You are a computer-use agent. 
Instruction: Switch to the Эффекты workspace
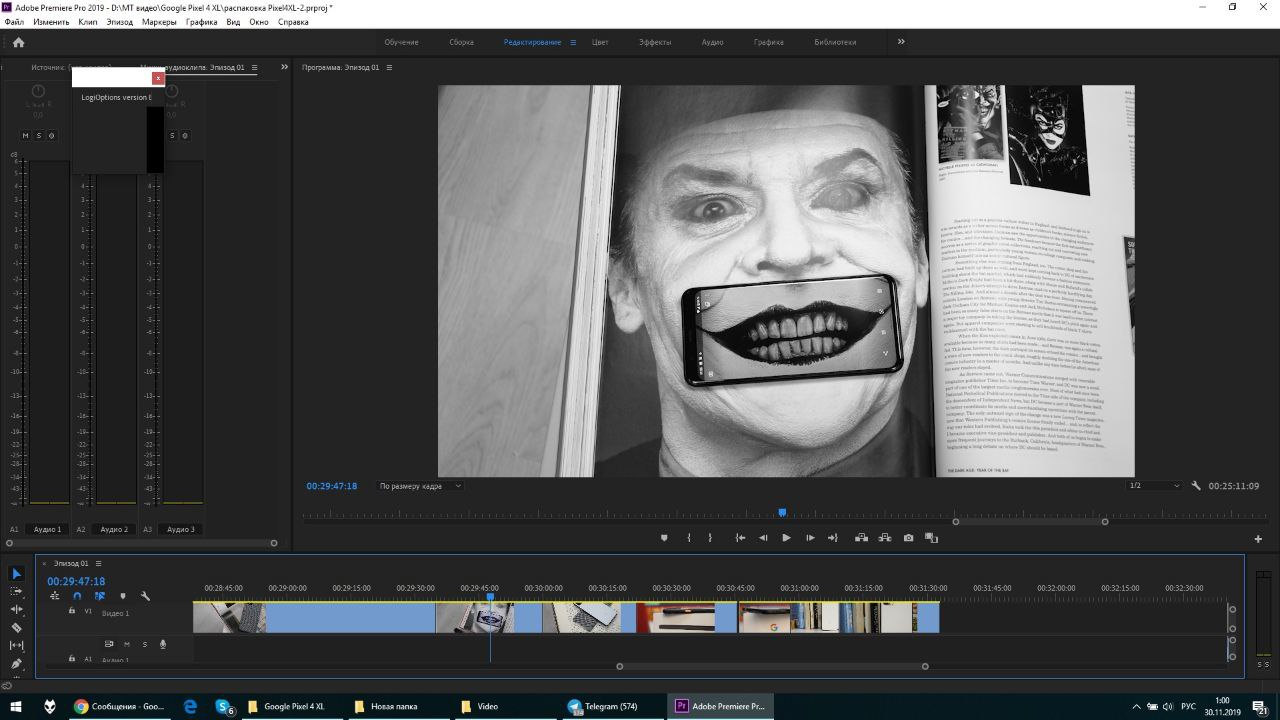click(x=655, y=42)
